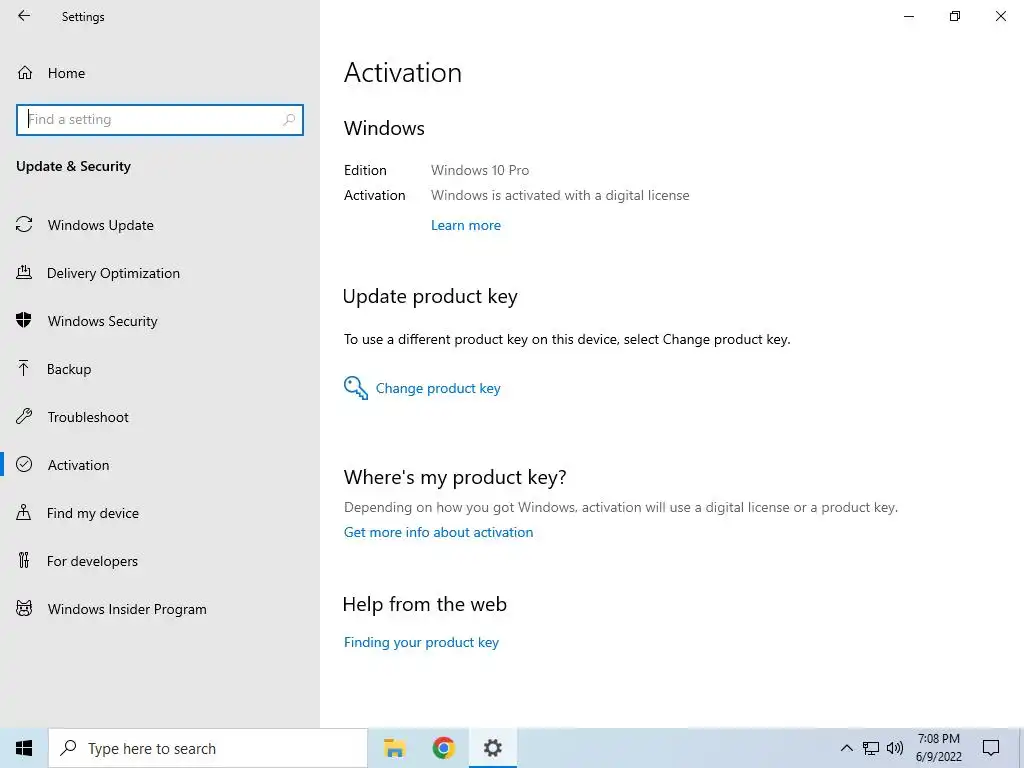Minimize the Settings window
The image size is (1024, 768).
coord(909,16)
